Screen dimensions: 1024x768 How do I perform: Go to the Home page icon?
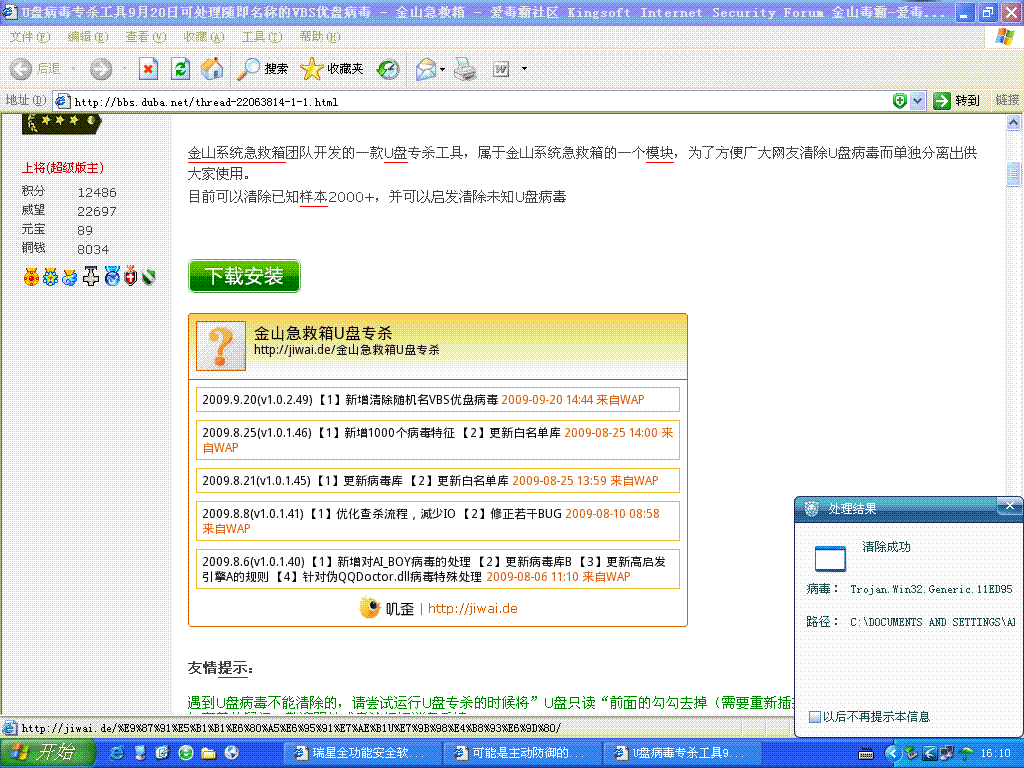coord(212,69)
